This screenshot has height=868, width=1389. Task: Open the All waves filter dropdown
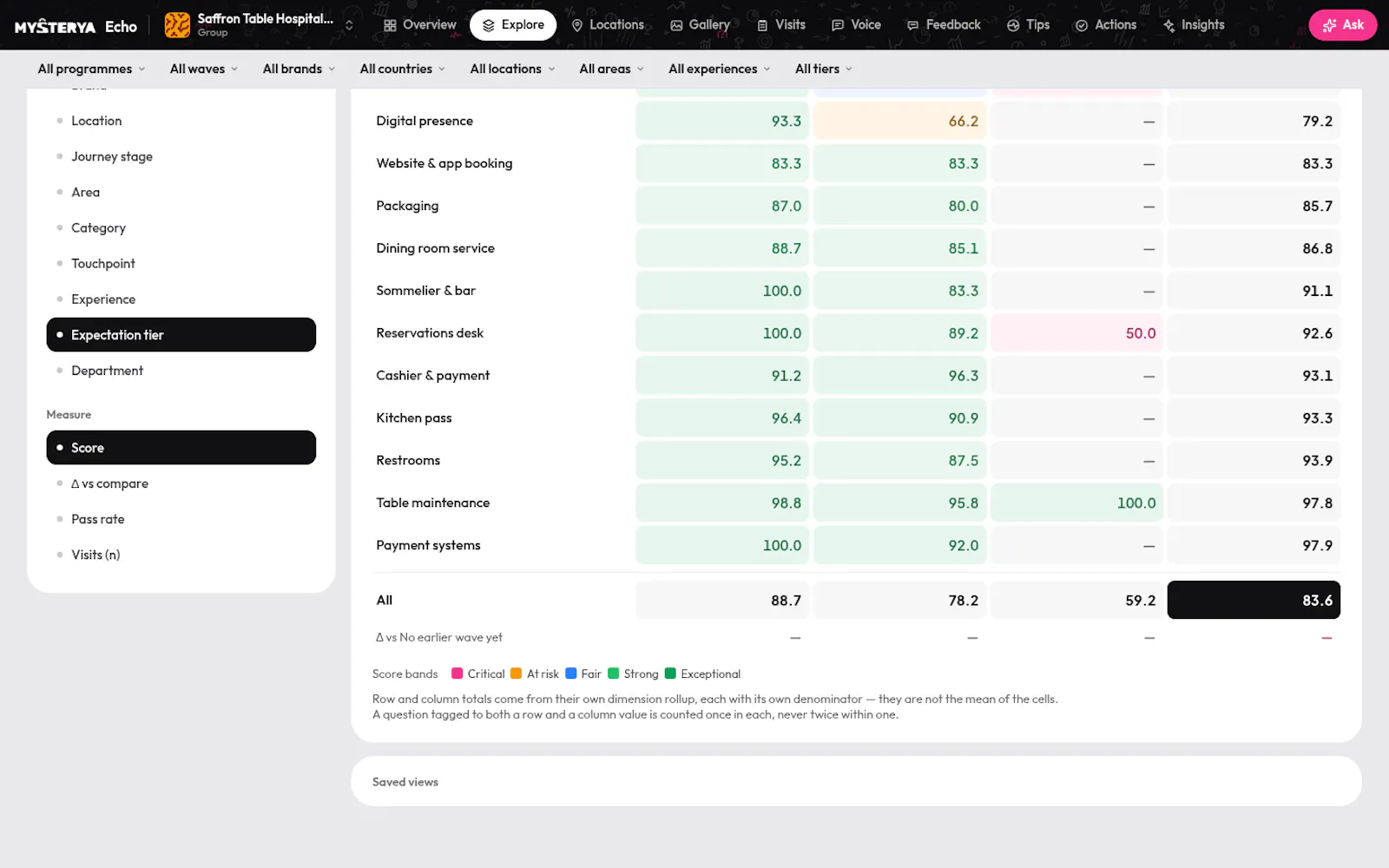(x=204, y=69)
